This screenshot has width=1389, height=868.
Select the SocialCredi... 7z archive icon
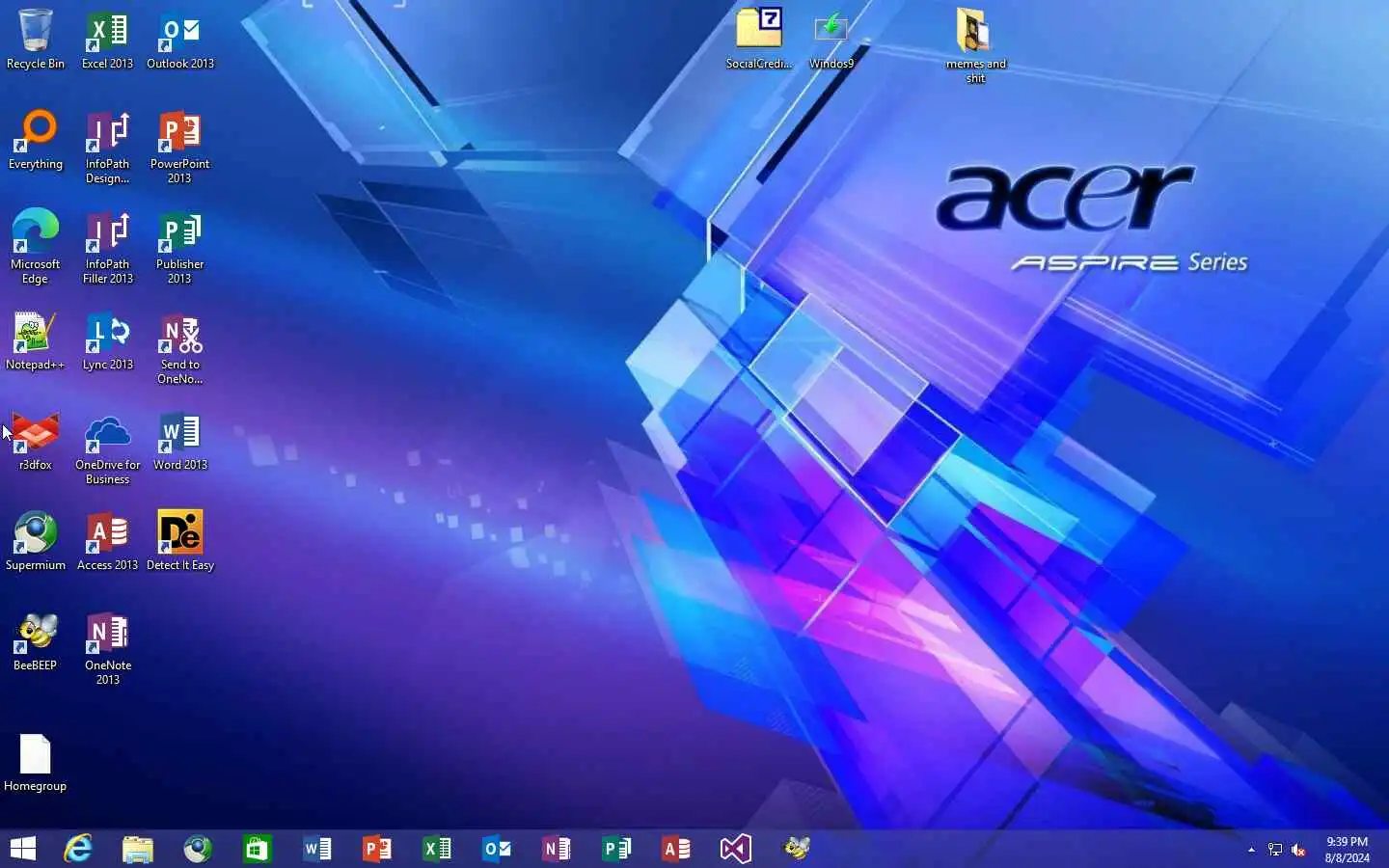click(x=759, y=39)
